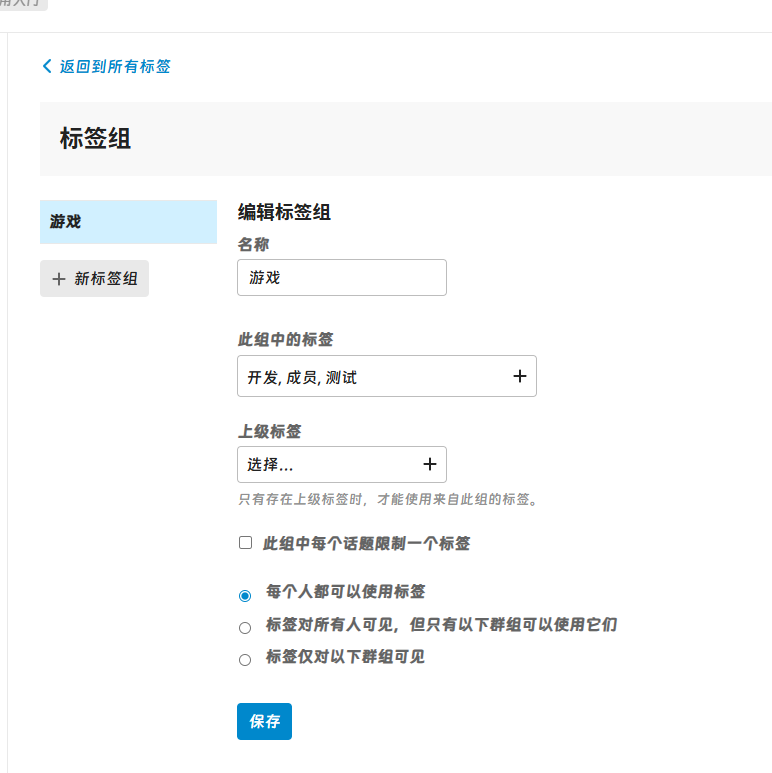Choose 标签对所有人可见 radio option
The height and width of the screenshot is (773, 772).
pos(245,628)
